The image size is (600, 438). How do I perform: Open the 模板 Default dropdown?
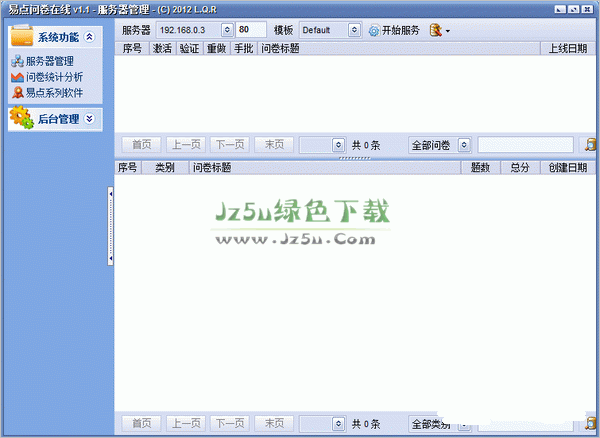point(354,30)
